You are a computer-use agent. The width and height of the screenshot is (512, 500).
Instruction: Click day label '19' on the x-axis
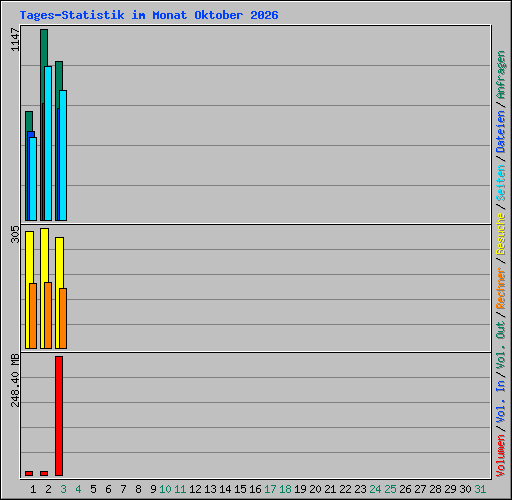click(x=300, y=489)
